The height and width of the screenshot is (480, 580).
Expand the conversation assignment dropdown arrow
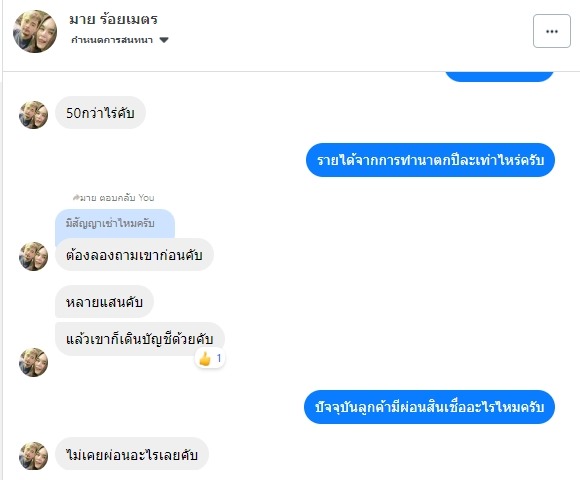164,40
